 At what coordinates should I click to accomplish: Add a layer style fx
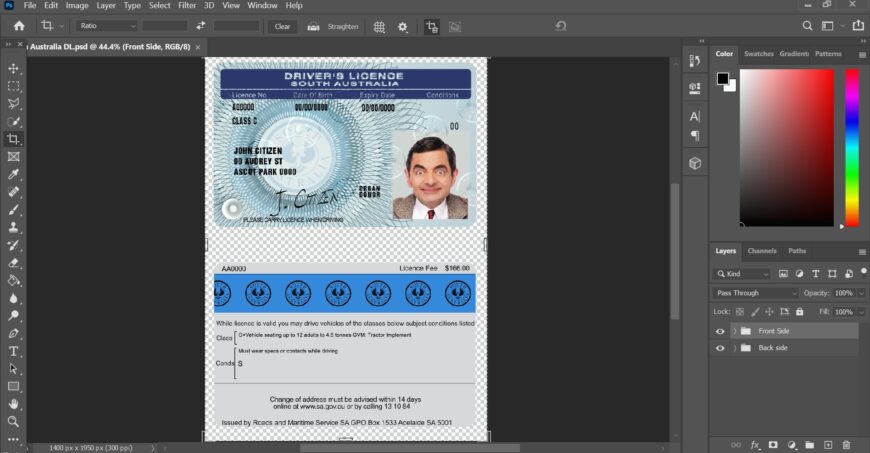click(755, 445)
